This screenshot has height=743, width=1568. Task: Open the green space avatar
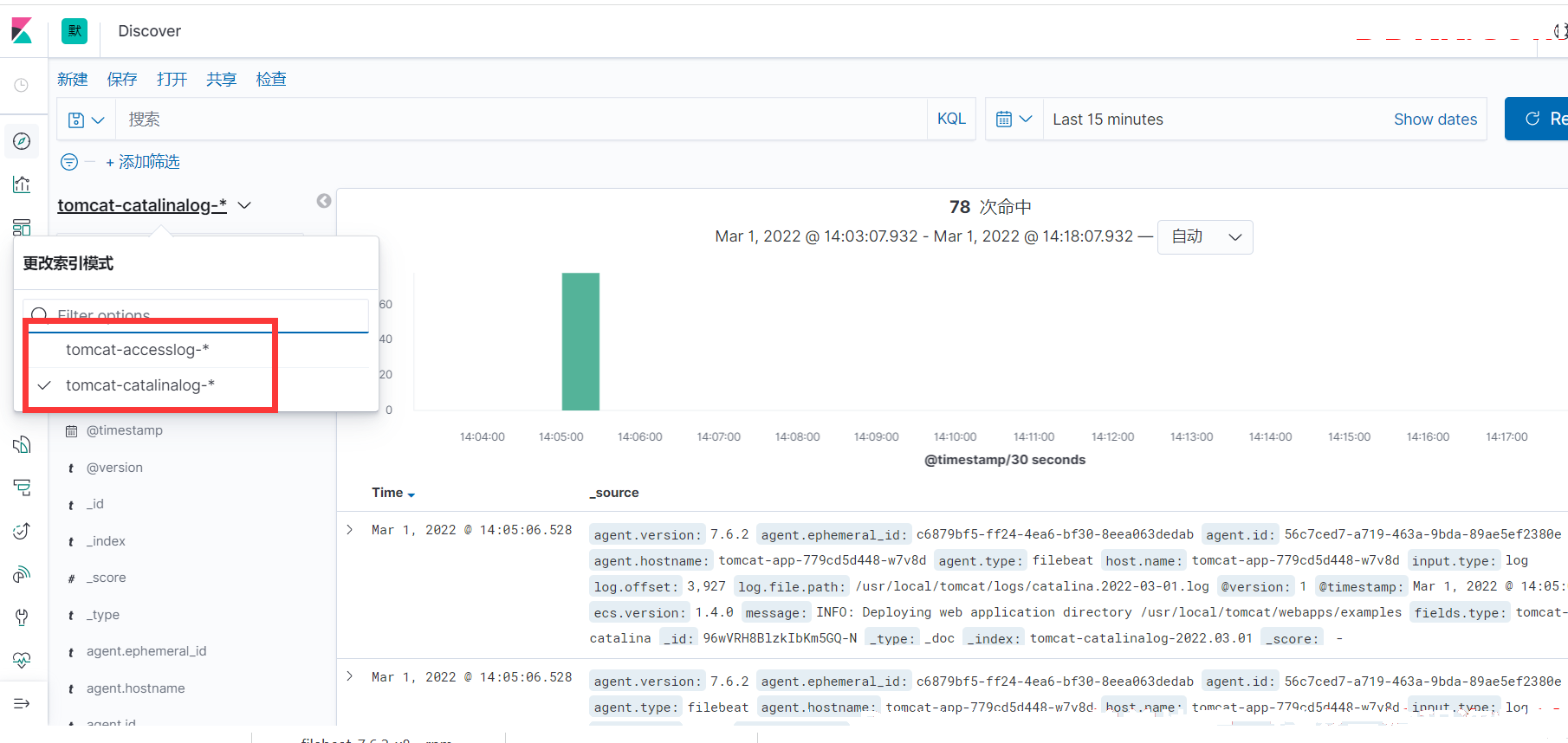75,31
